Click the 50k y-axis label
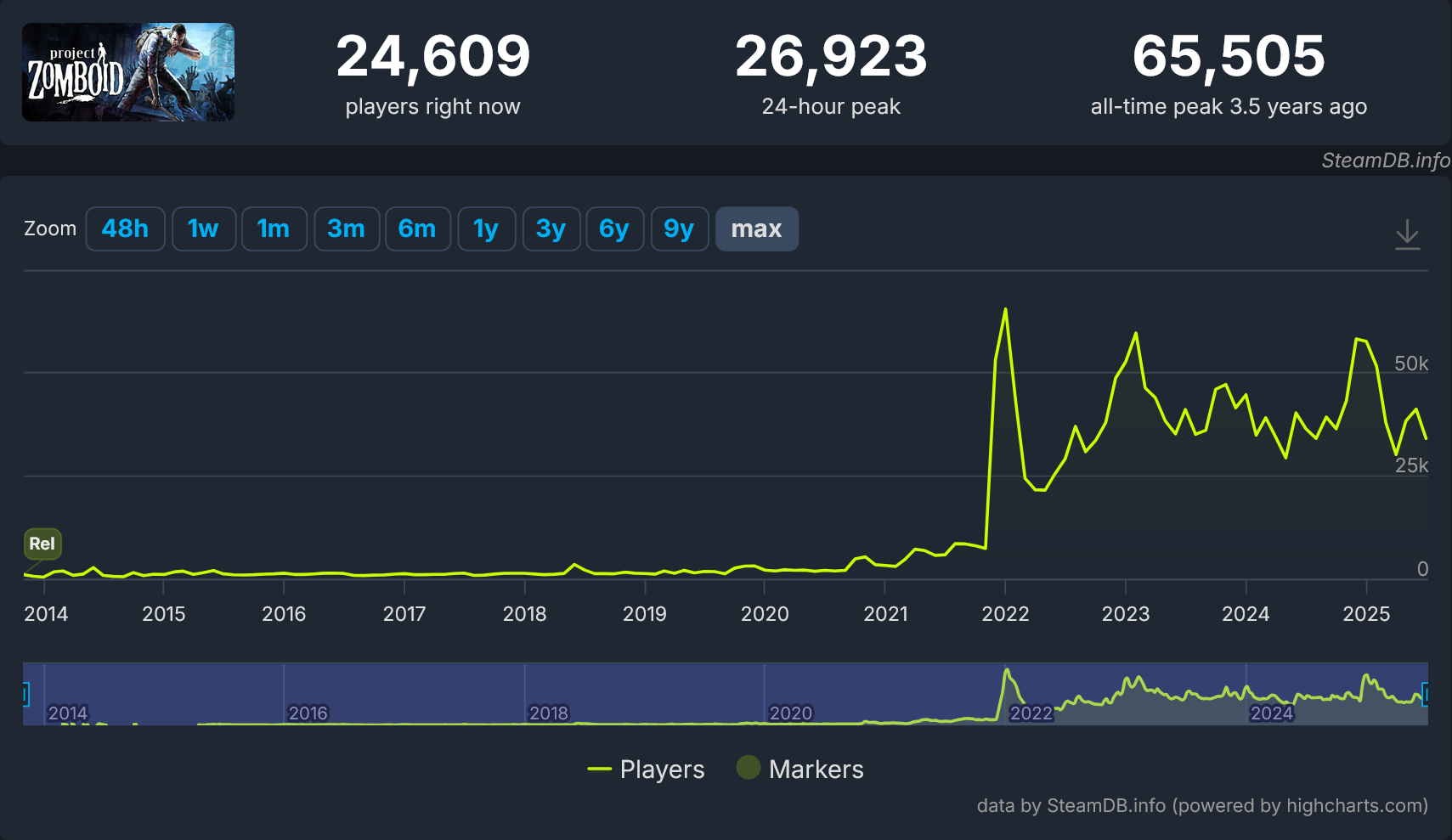1452x840 pixels. coord(1411,364)
